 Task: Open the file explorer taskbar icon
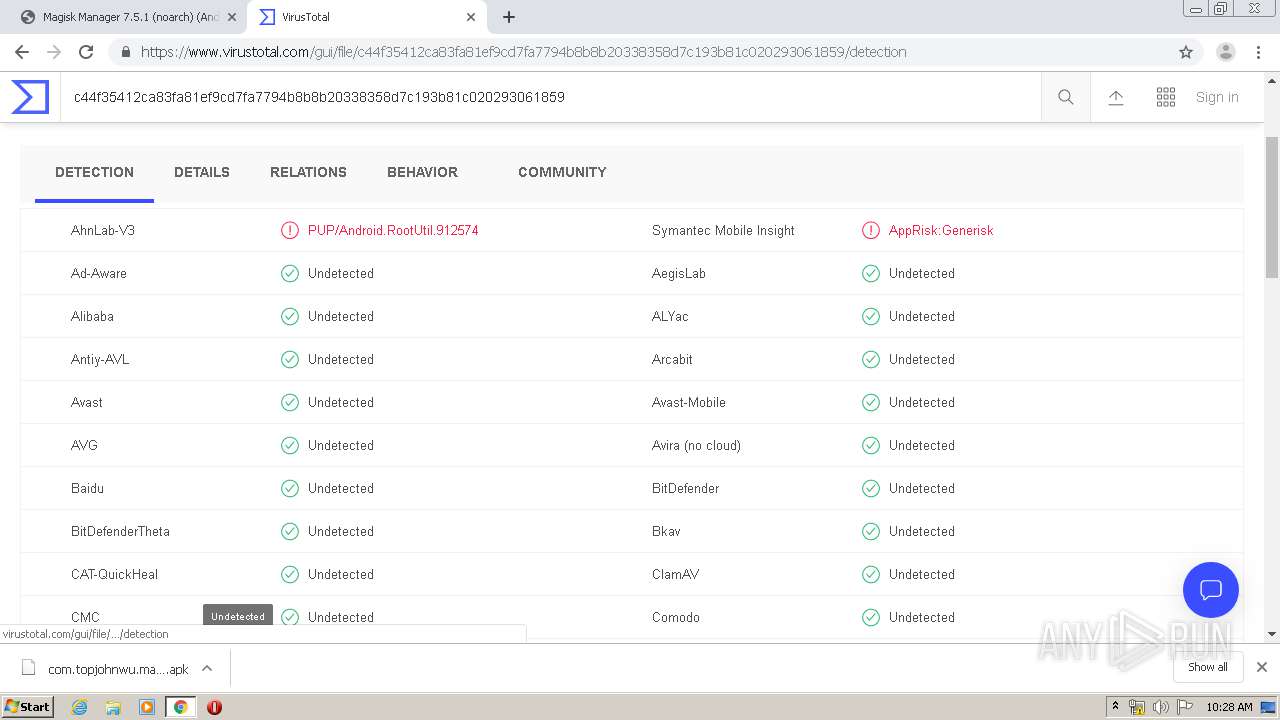[113, 707]
